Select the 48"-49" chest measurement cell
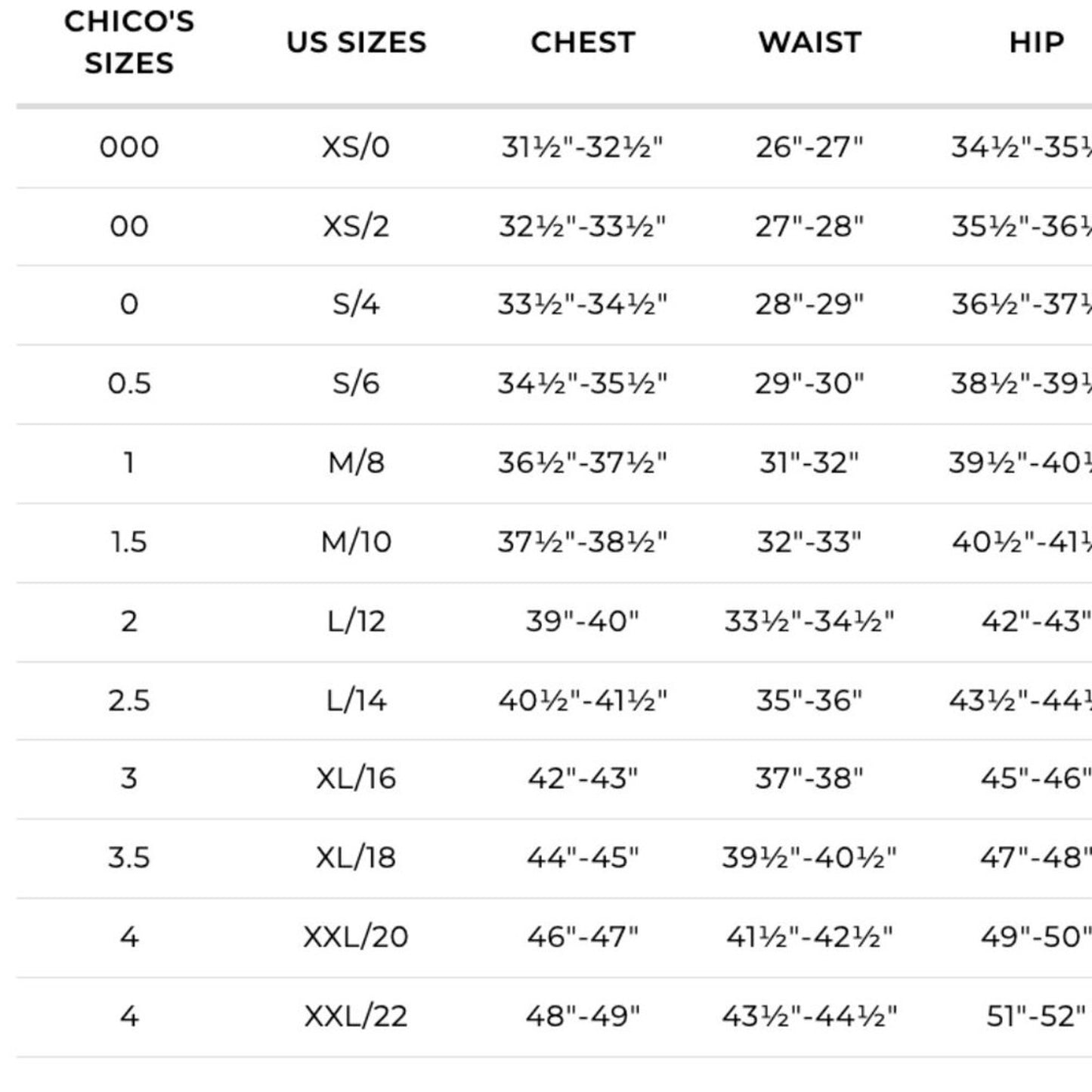Viewport: 1092px width, 1092px height. pos(583,1016)
